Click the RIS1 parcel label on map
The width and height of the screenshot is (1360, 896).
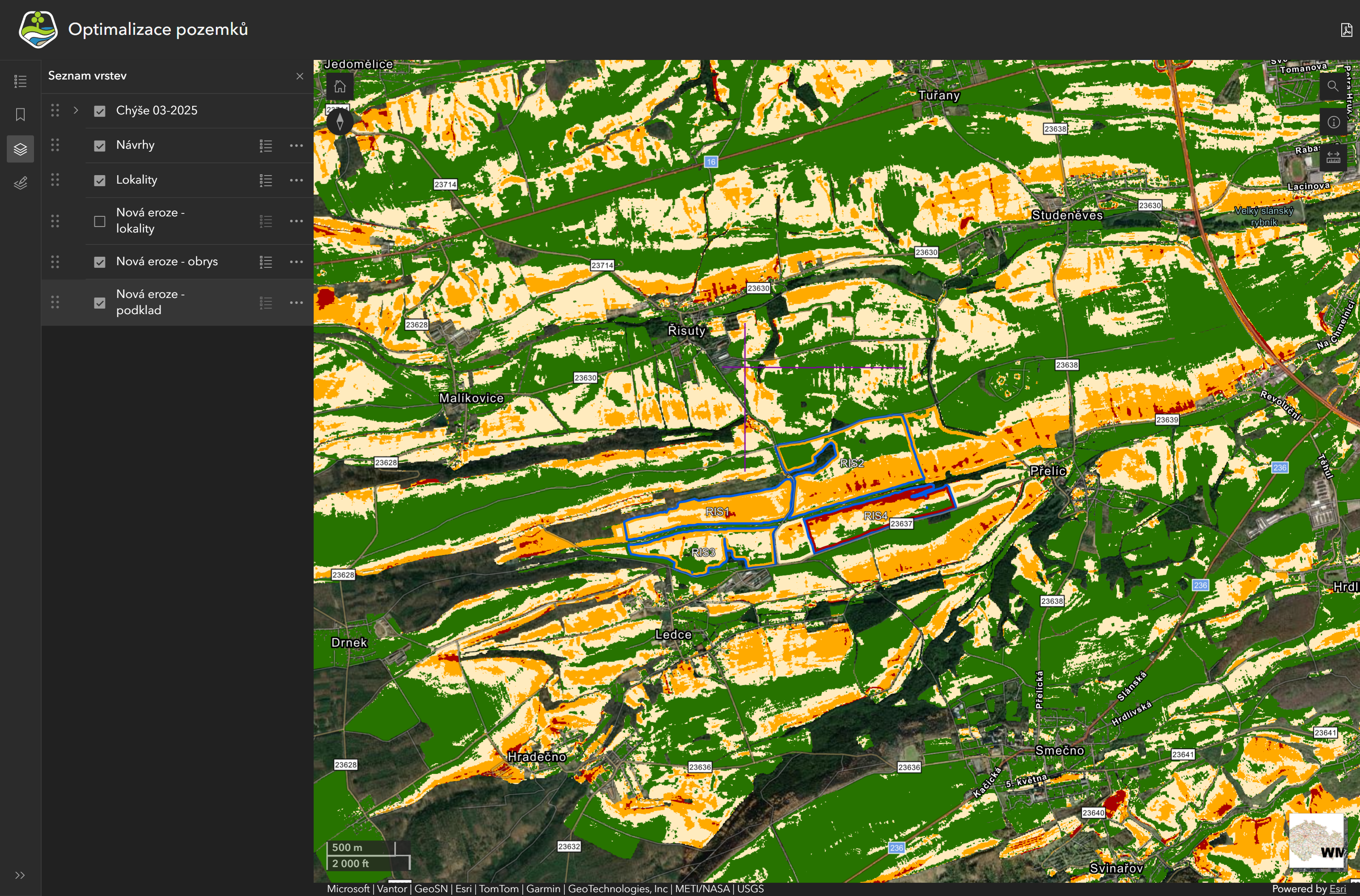(x=717, y=512)
